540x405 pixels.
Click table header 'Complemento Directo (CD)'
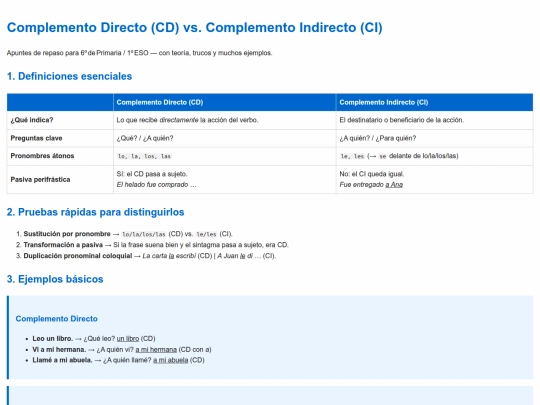click(x=160, y=102)
